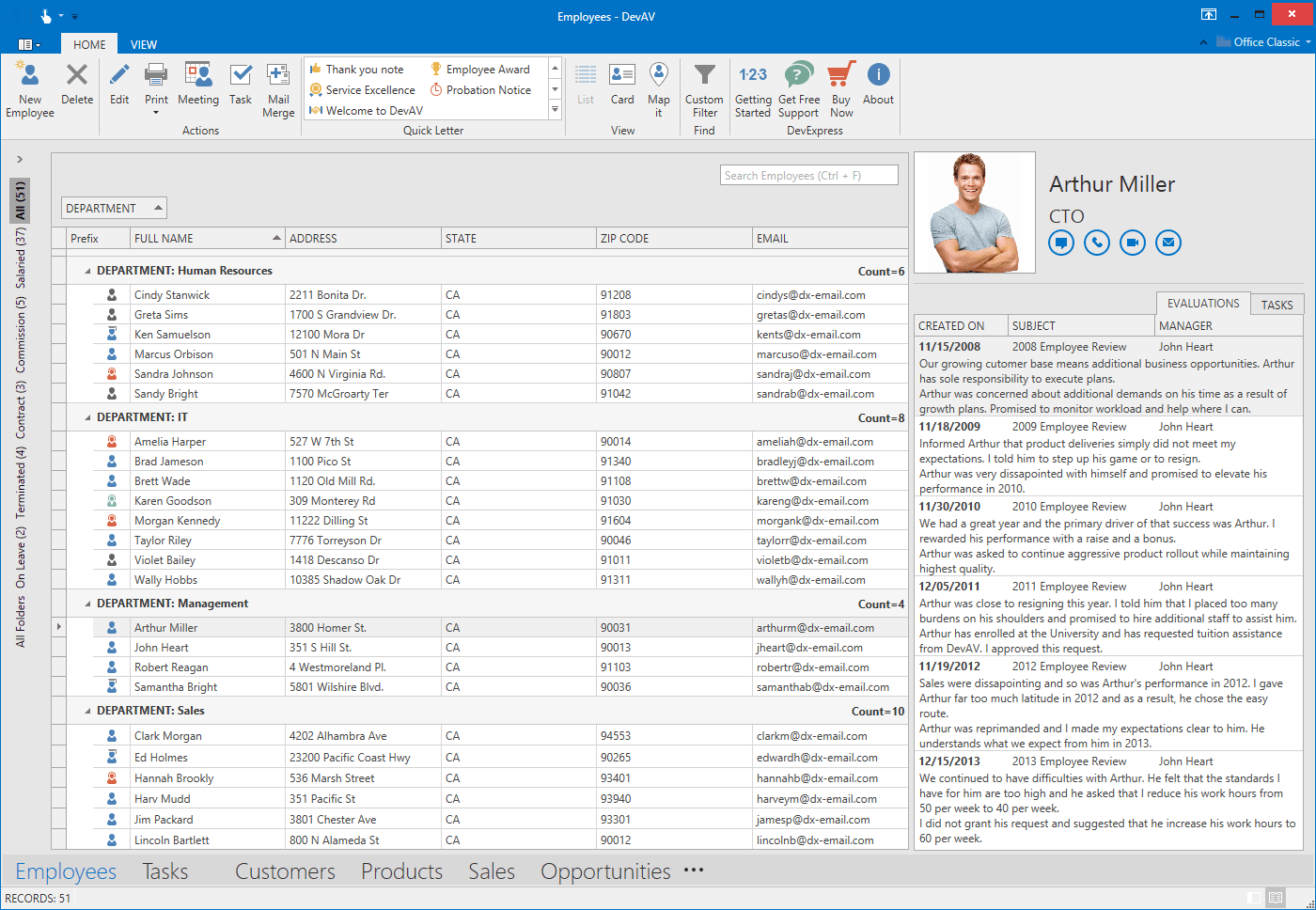Viewport: 1316px width, 910px height.
Task: Select the Salaried (37) folder
Action: (x=21, y=258)
